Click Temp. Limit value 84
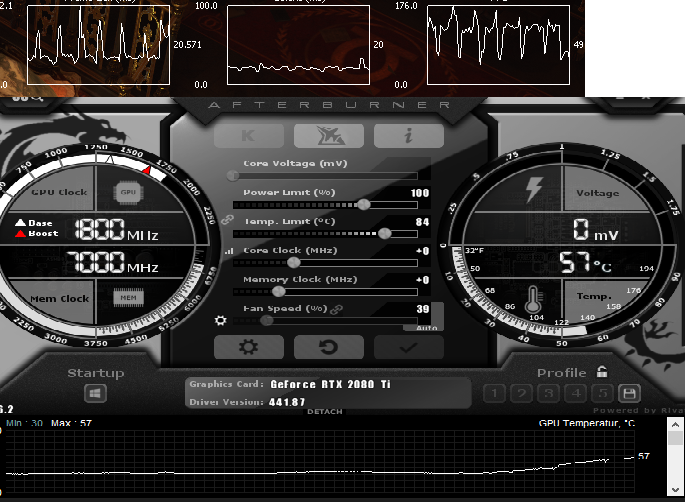 click(x=422, y=222)
